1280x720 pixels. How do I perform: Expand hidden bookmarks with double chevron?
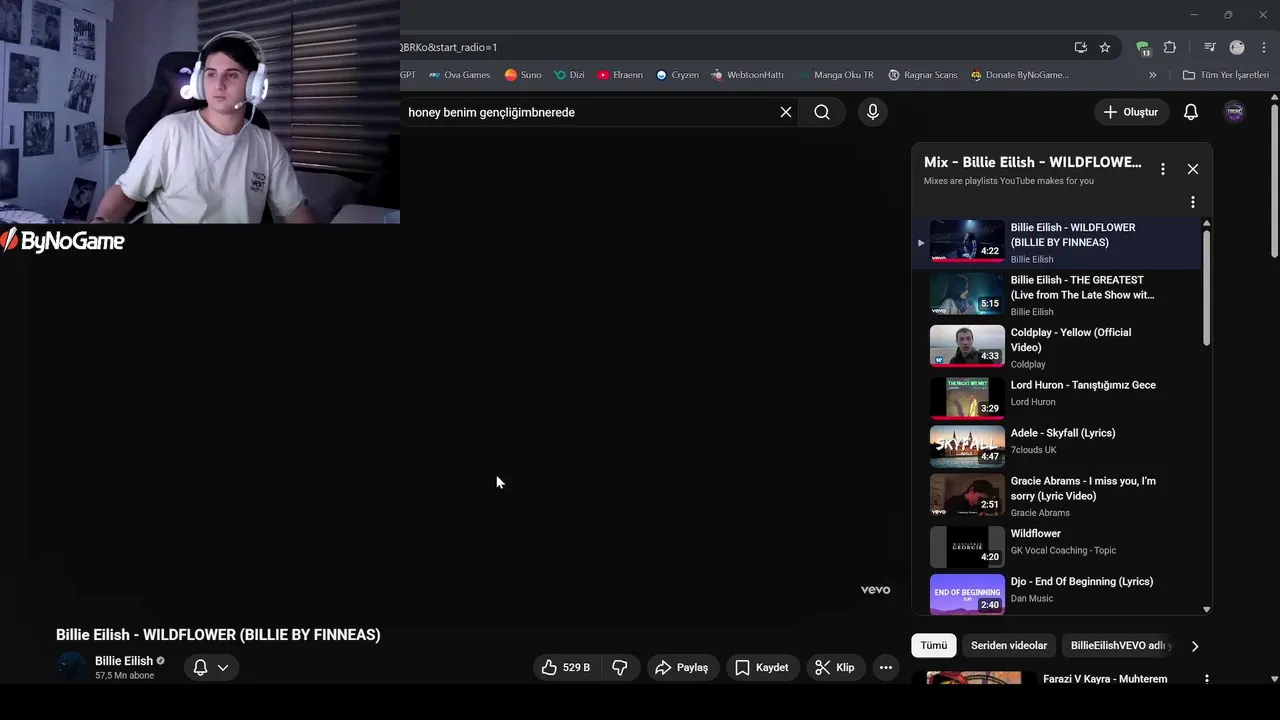coord(1152,75)
